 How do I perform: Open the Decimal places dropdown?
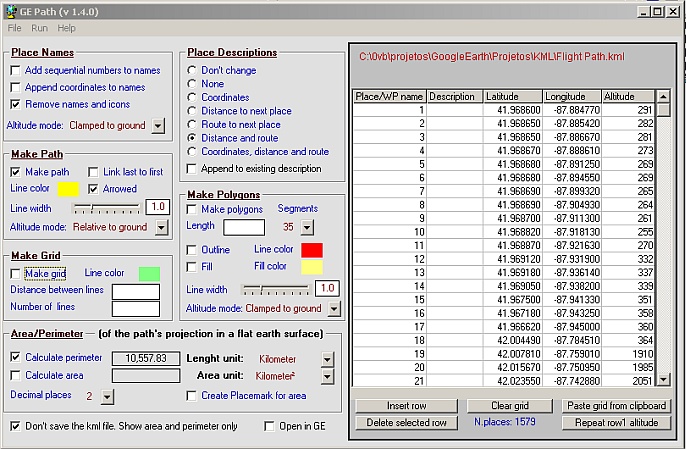point(107,396)
